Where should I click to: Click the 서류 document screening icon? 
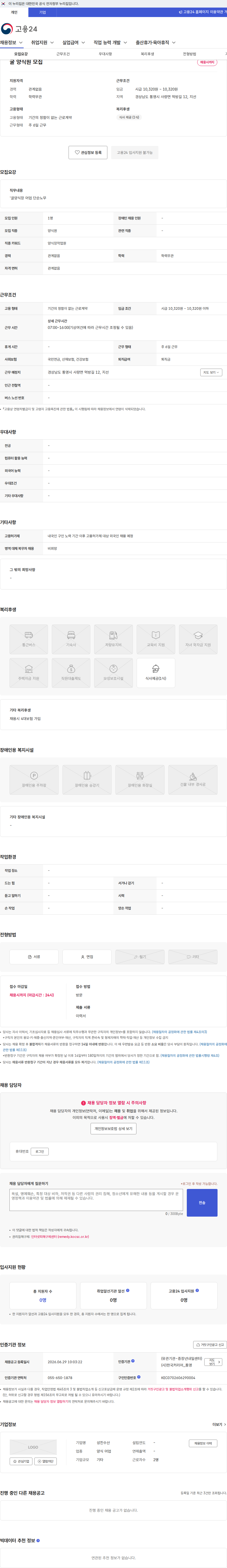pyautogui.click(x=34, y=957)
